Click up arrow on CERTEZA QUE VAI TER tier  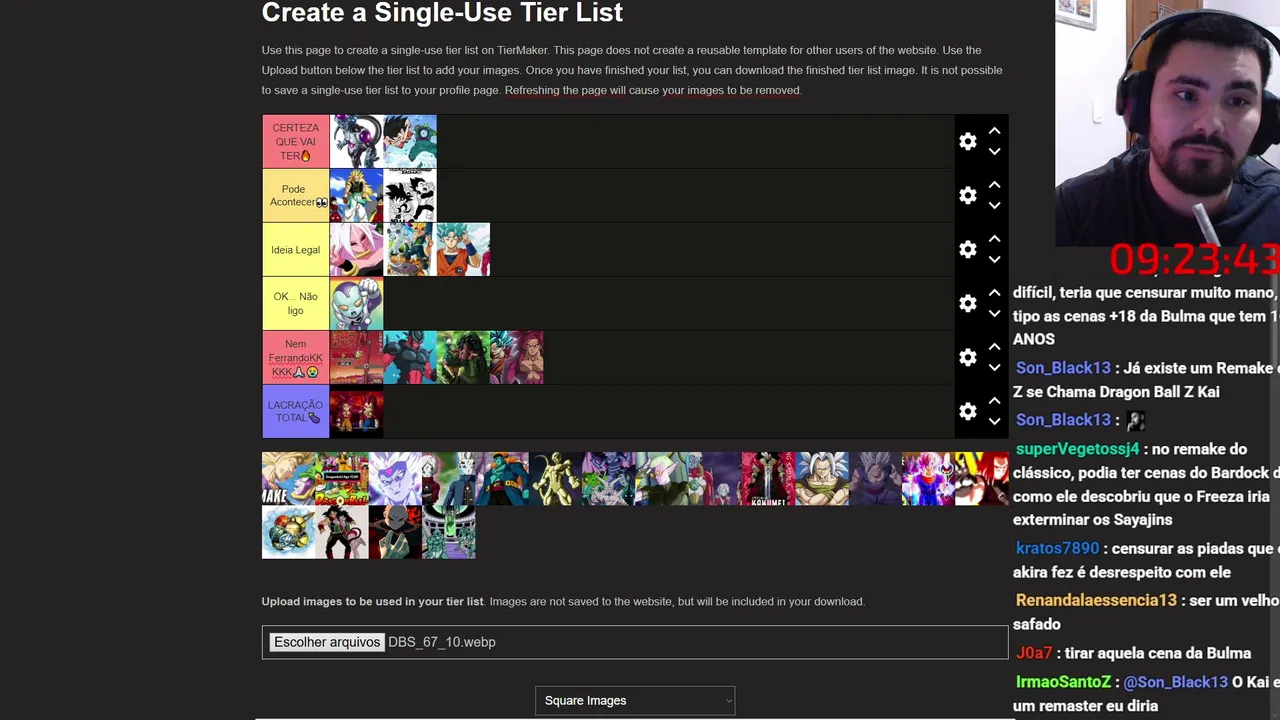click(x=994, y=131)
